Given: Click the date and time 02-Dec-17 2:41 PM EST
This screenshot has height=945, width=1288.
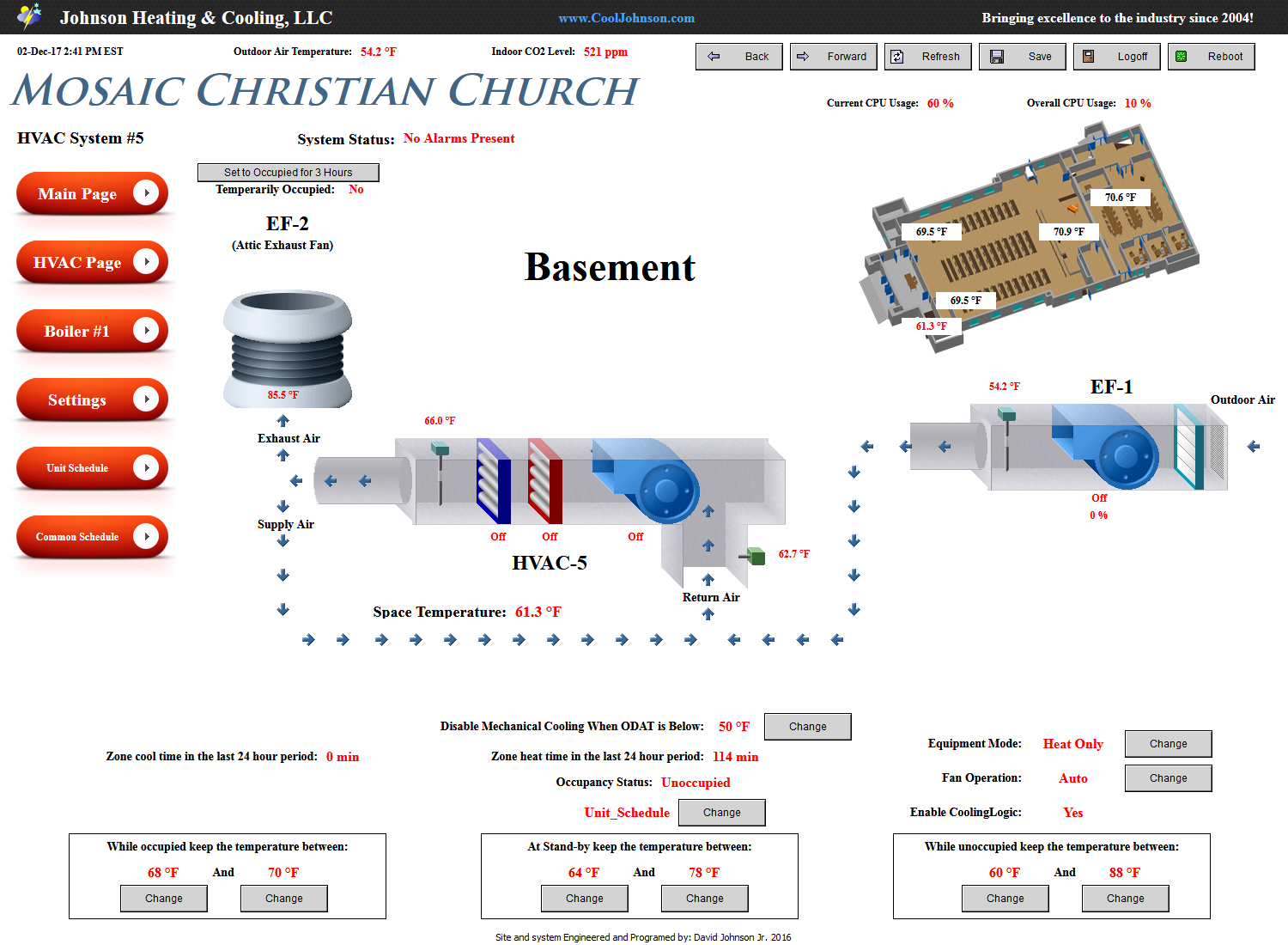Looking at the screenshot, I should coord(70,52).
